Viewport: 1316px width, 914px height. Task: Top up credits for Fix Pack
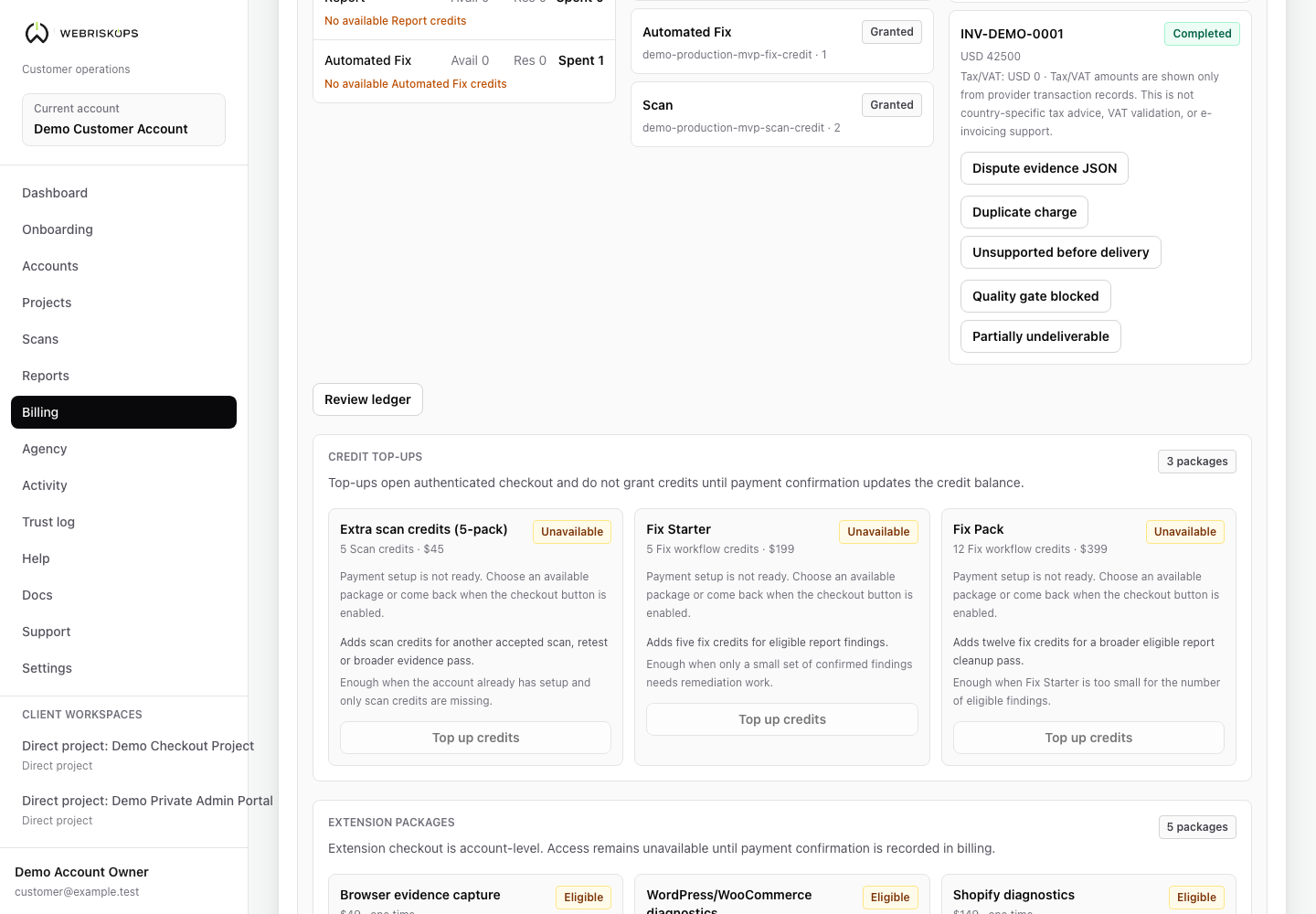[1088, 738]
